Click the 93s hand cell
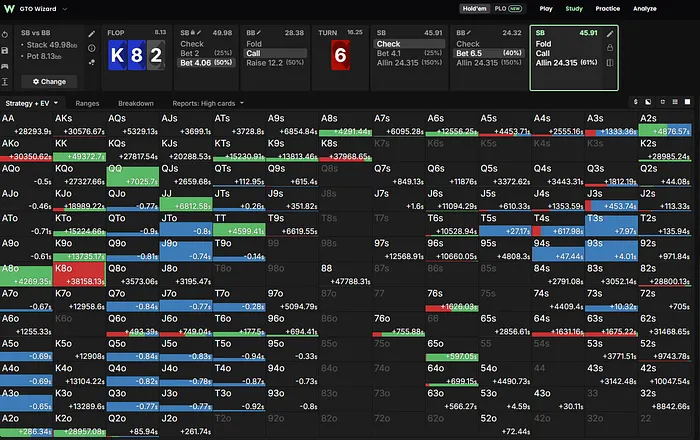 tap(611, 249)
